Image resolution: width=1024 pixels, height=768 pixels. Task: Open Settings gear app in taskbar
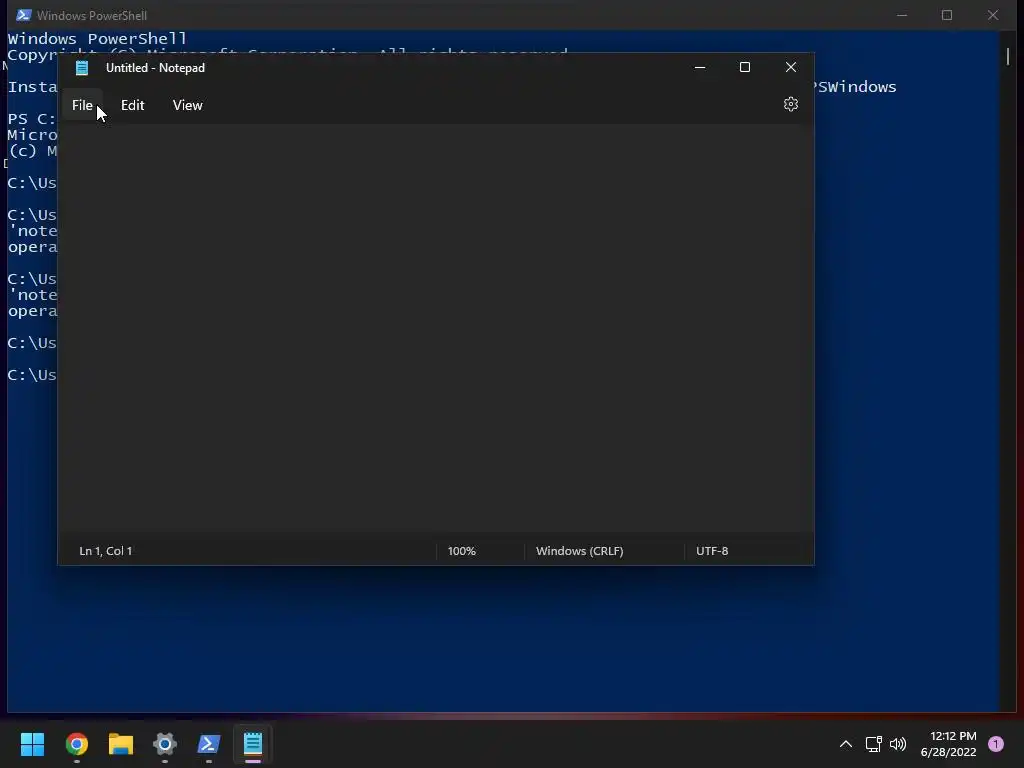[x=165, y=744]
